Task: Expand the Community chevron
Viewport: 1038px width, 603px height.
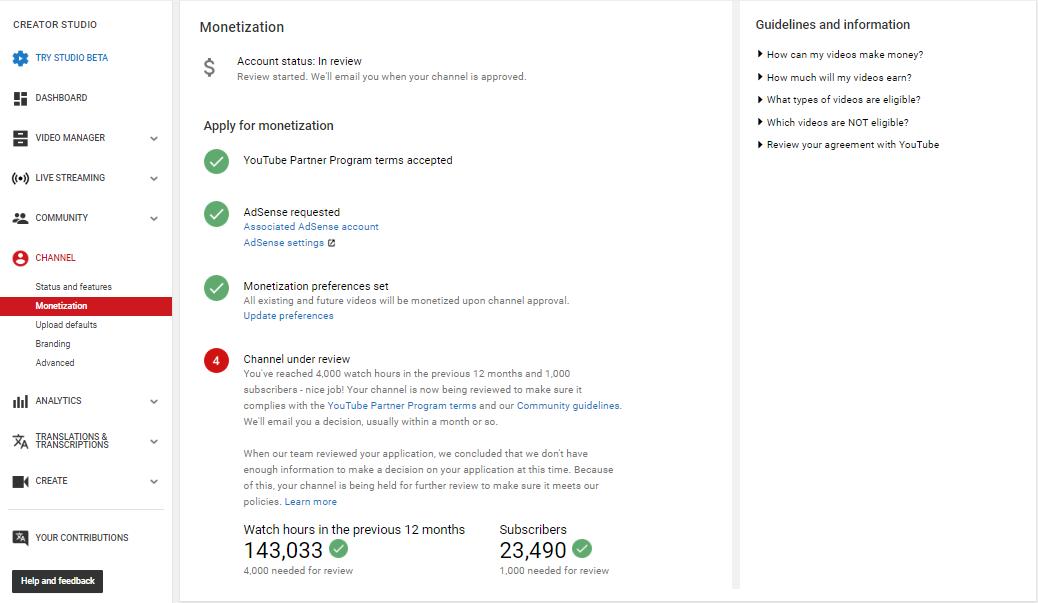Action: (x=154, y=219)
